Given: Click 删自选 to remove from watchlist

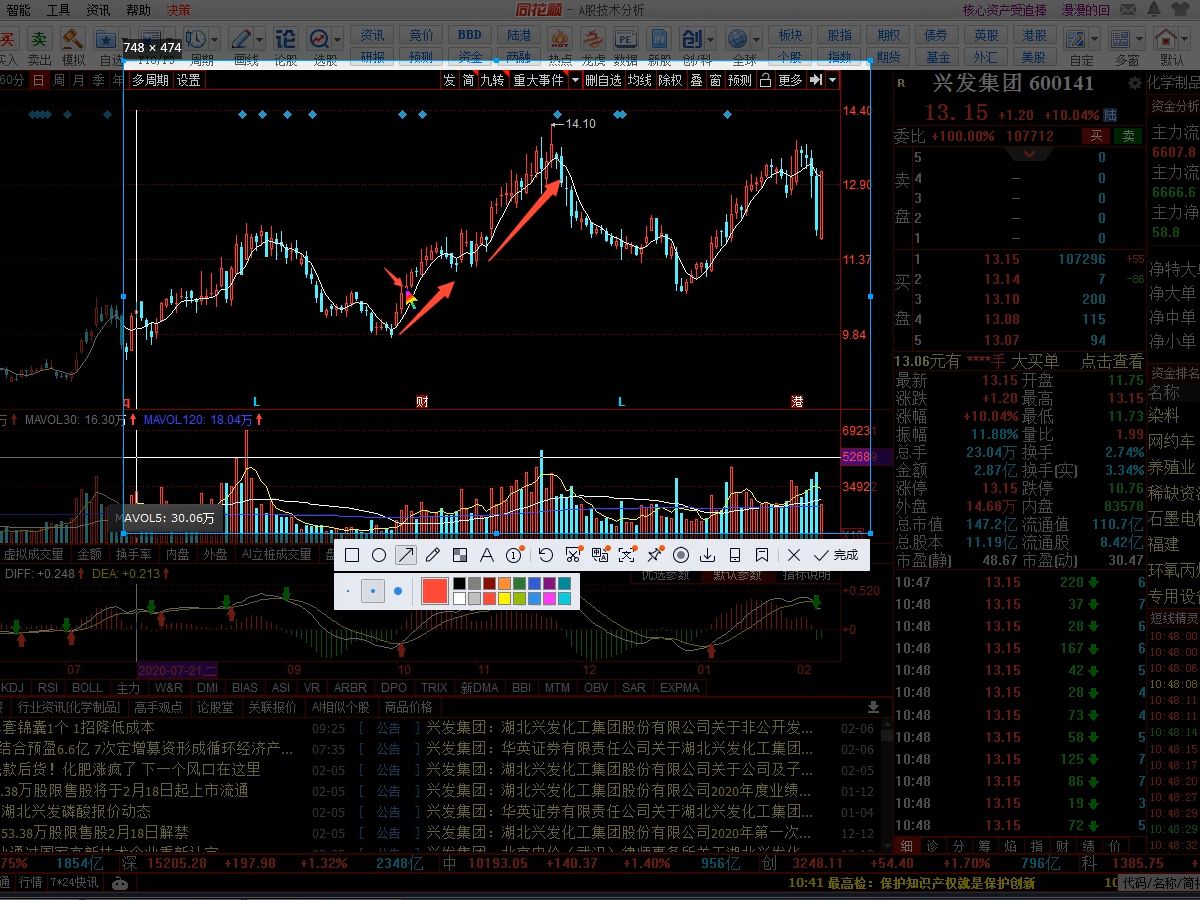Looking at the screenshot, I should 603,80.
